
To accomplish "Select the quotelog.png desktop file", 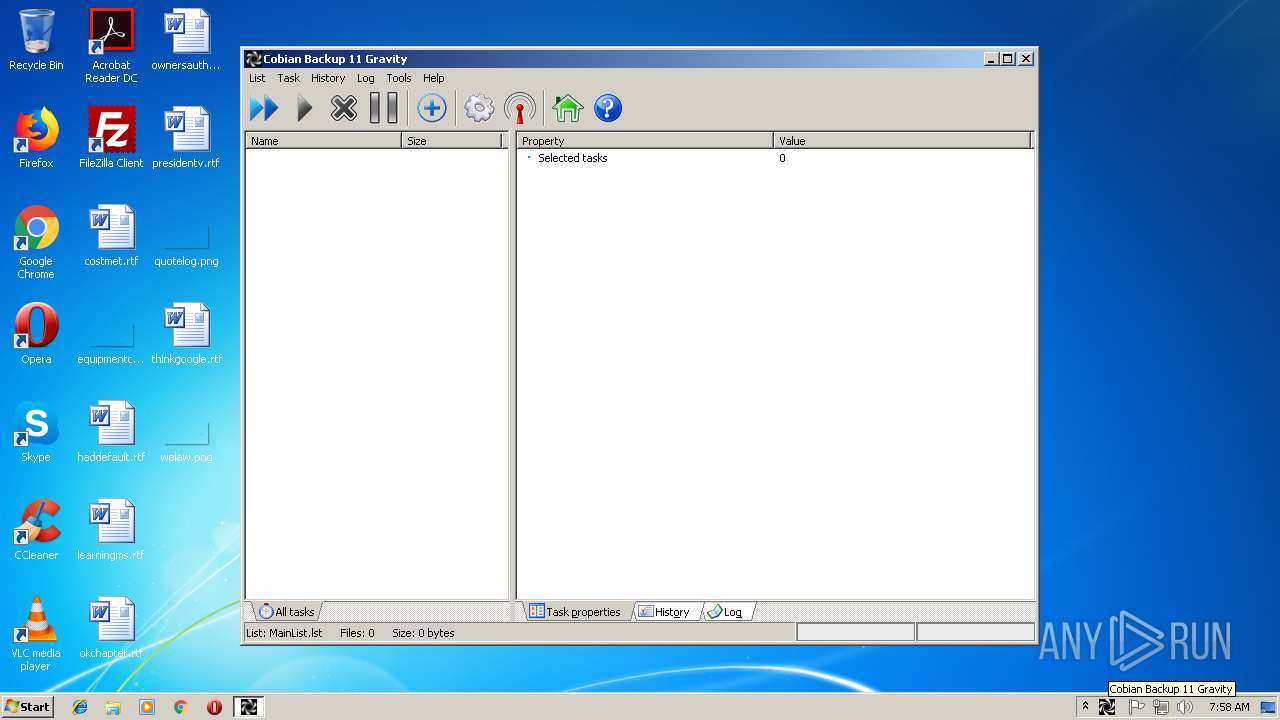I will pyautogui.click(x=186, y=246).
